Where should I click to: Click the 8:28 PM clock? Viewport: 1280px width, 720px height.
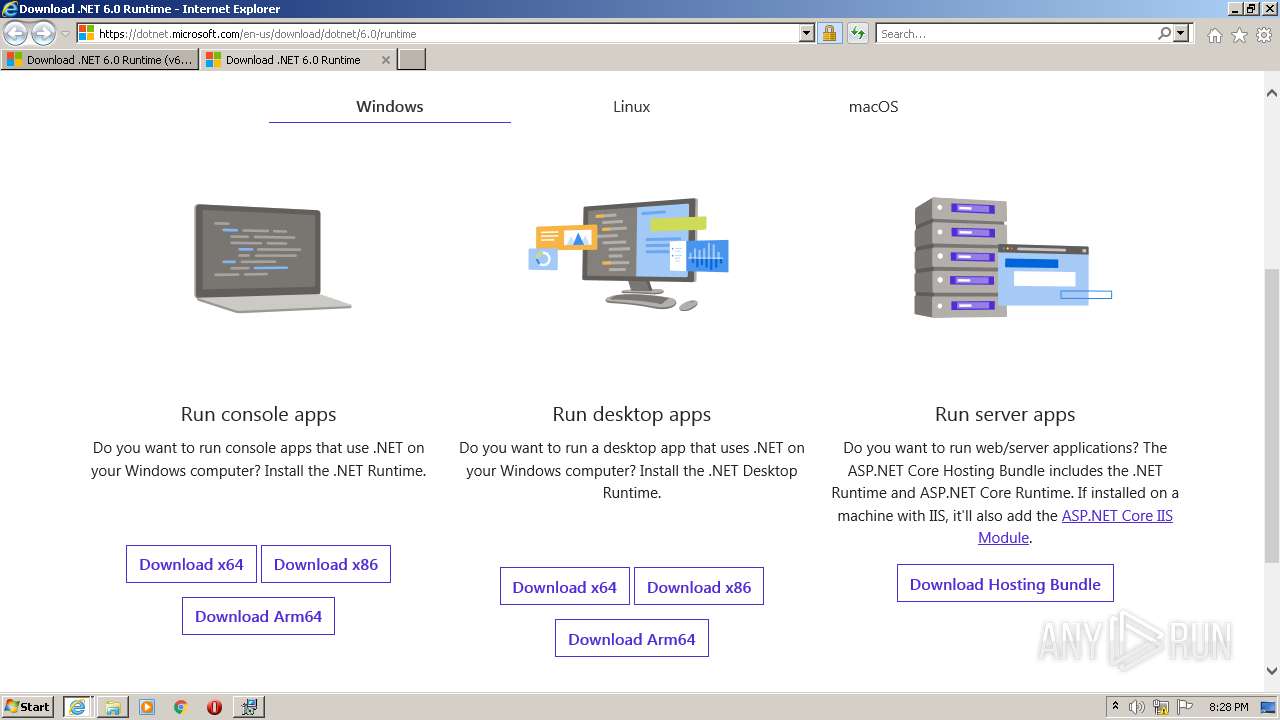point(1228,707)
